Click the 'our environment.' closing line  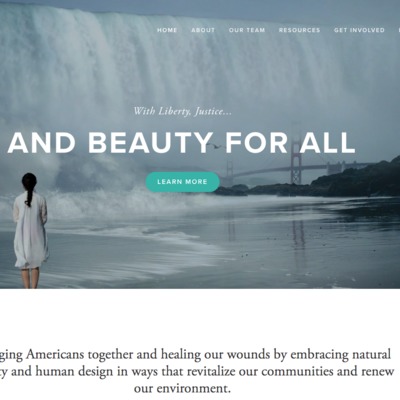[x=182, y=389]
